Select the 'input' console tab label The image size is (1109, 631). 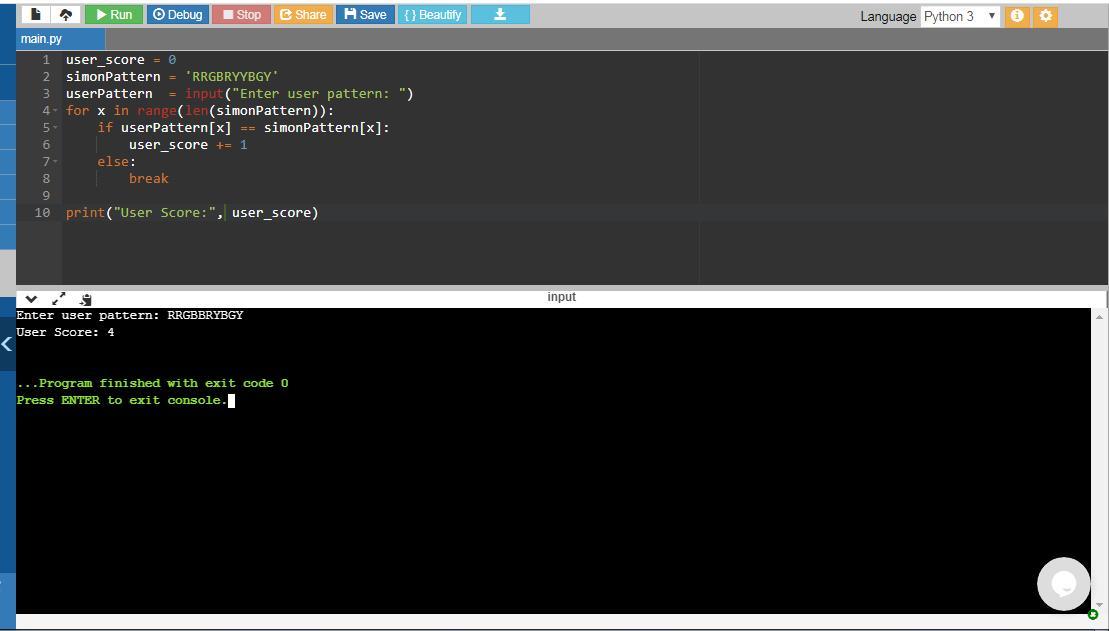[562, 297]
